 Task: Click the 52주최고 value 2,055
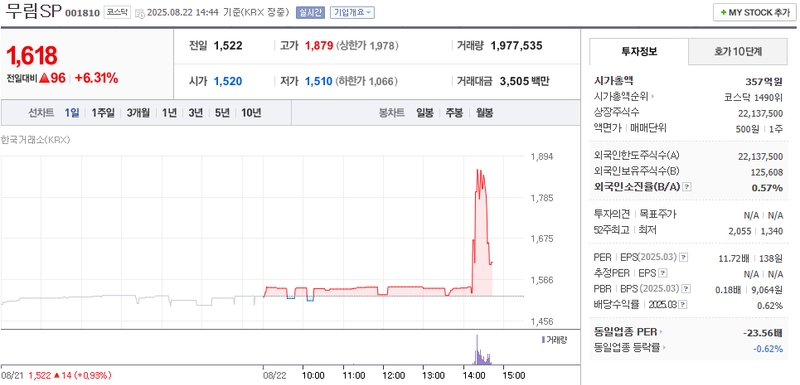(x=740, y=231)
